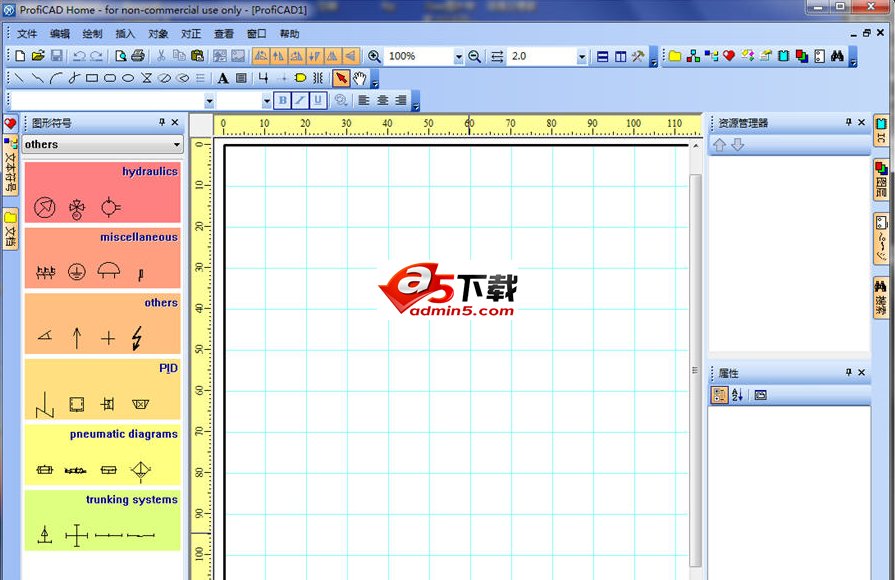
Task: Open the 编辑 (Edit) menu
Action: point(59,34)
